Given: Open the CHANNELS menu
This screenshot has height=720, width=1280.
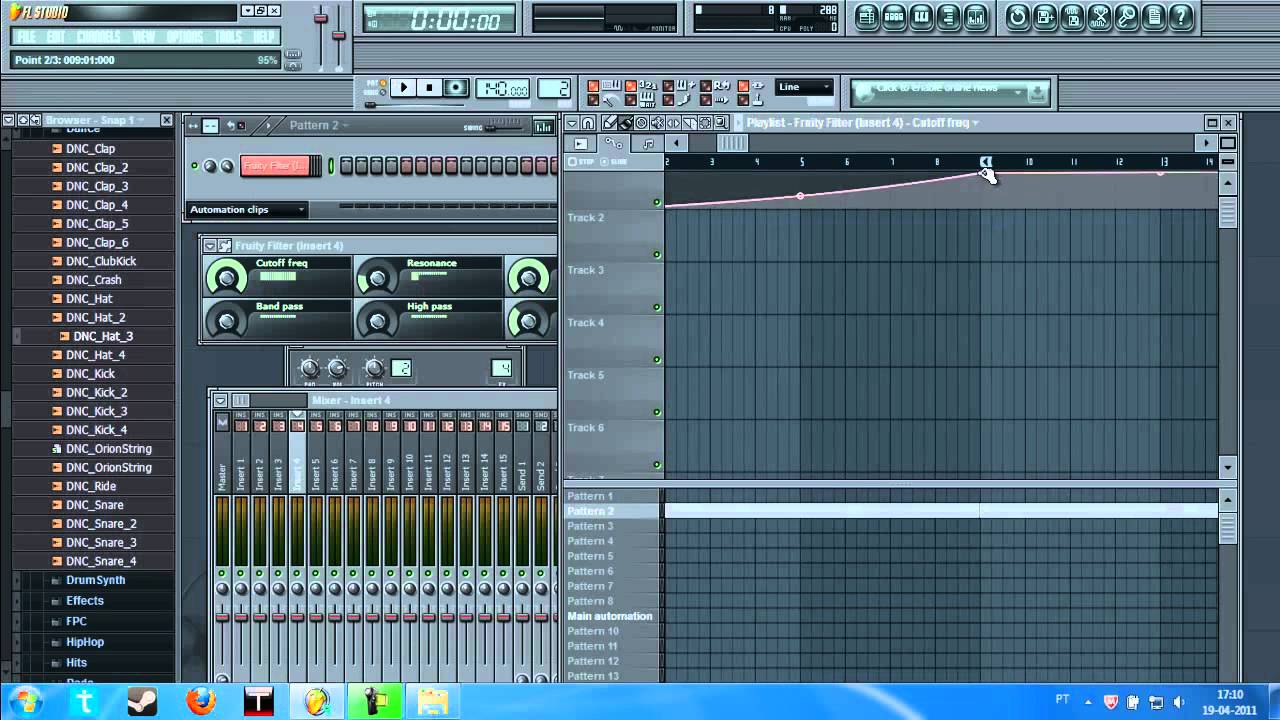Looking at the screenshot, I should click(98, 37).
